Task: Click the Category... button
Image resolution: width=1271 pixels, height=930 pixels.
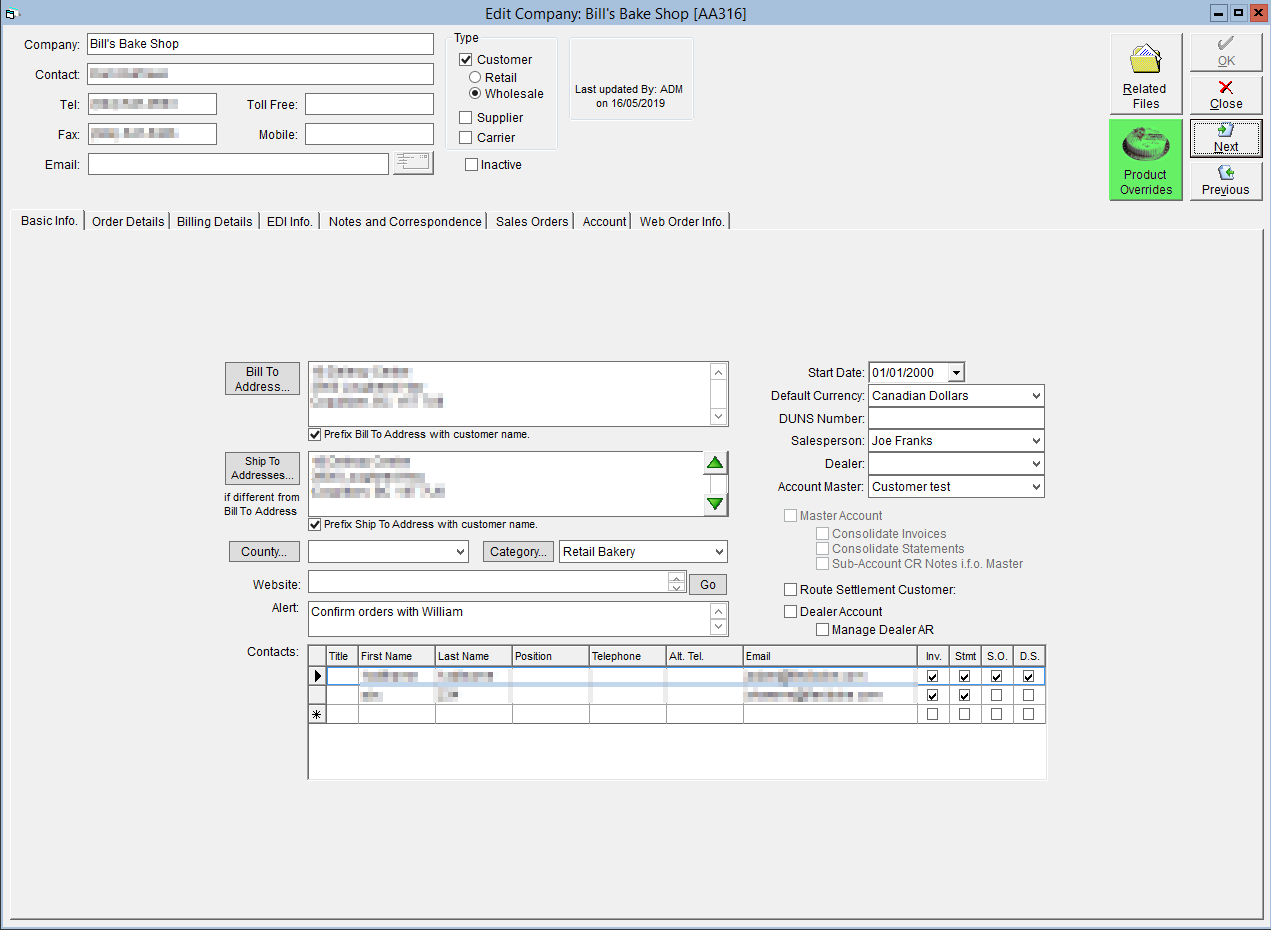Action: point(519,552)
